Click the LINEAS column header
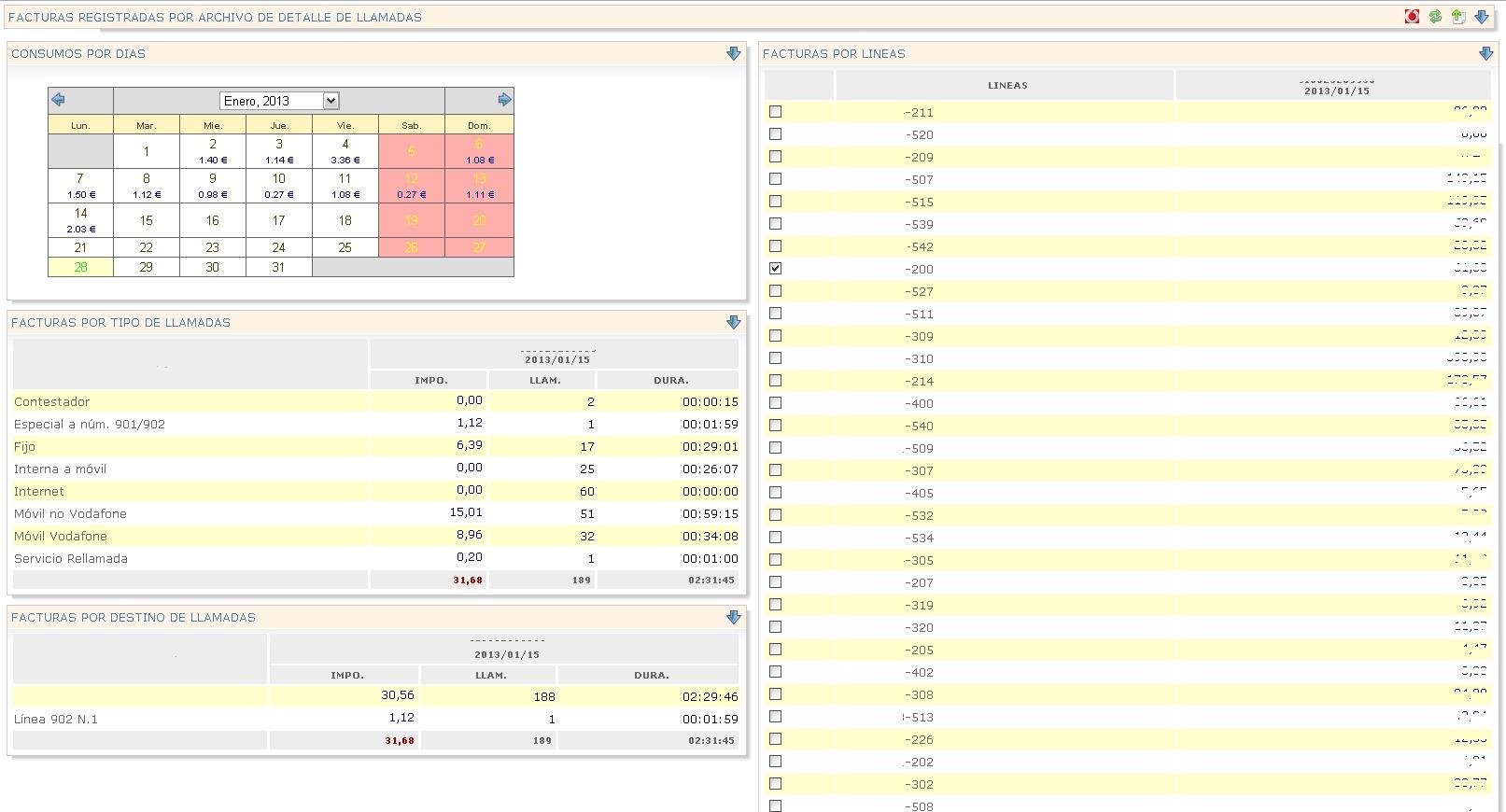This screenshot has width=1506, height=812. [1006, 85]
